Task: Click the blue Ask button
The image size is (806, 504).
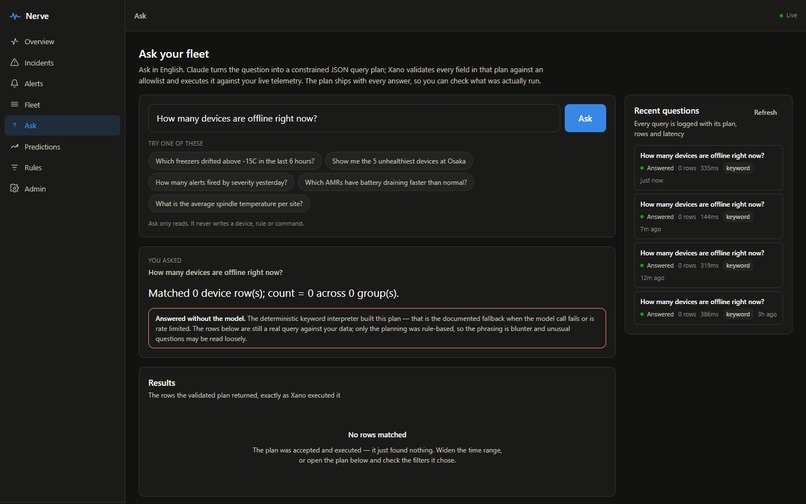Action: 585,118
